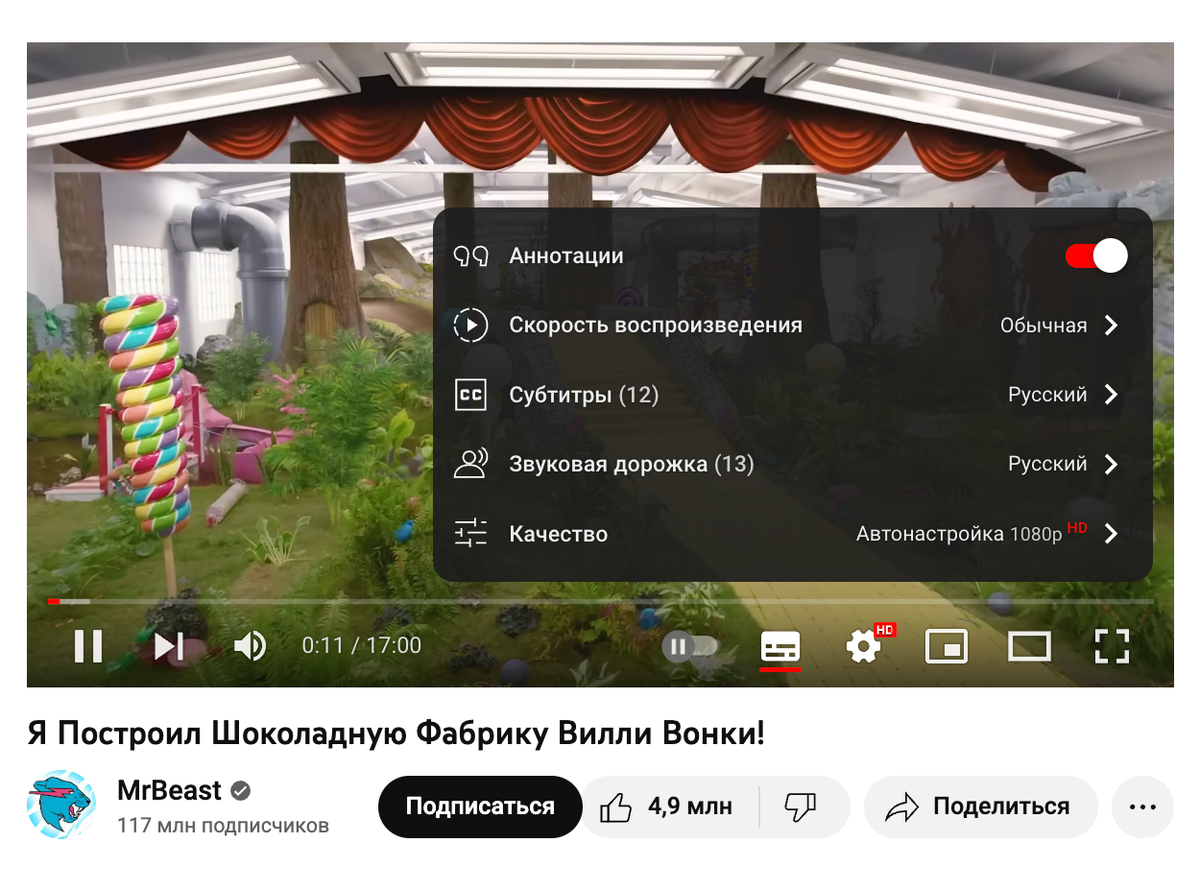Mute the volume speaker icon
Screen dimensions: 1200x893
(249, 646)
